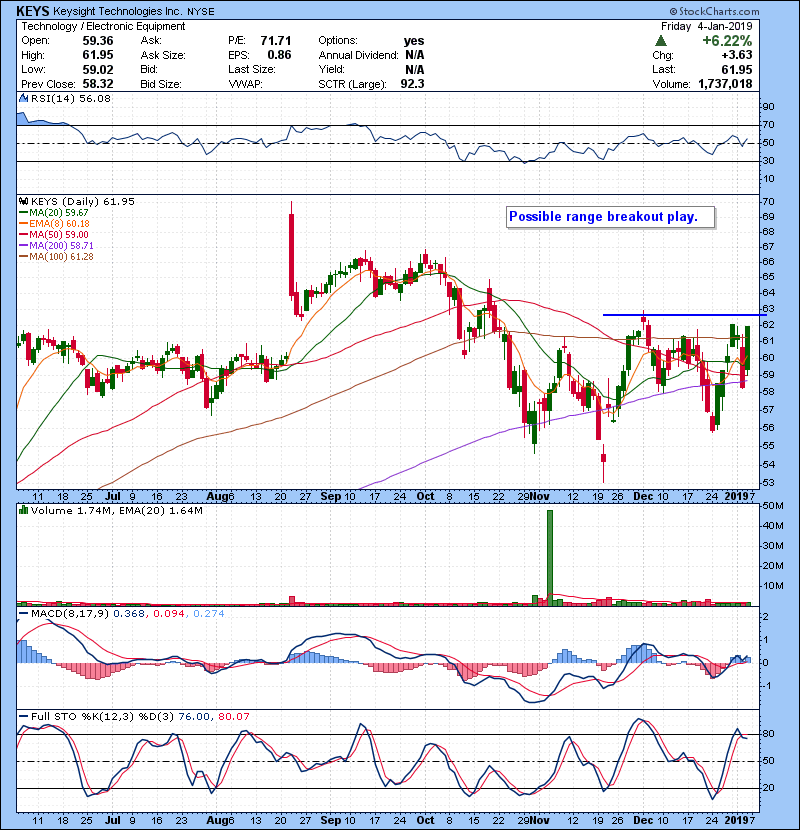Image resolution: width=800 pixels, height=830 pixels.
Task: Click the date Friday 4-Jan-2019
Action: [x=706, y=26]
